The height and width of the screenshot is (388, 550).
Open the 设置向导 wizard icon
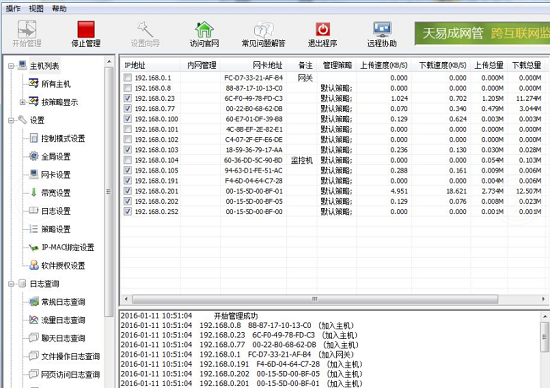(145, 29)
